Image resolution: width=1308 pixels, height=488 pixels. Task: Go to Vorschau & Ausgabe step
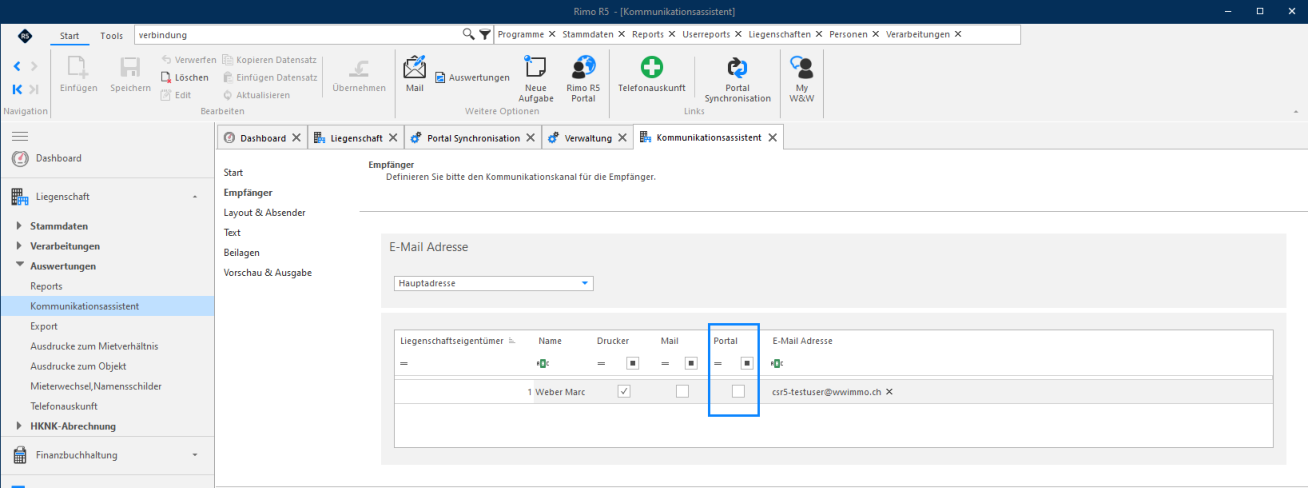click(268, 273)
